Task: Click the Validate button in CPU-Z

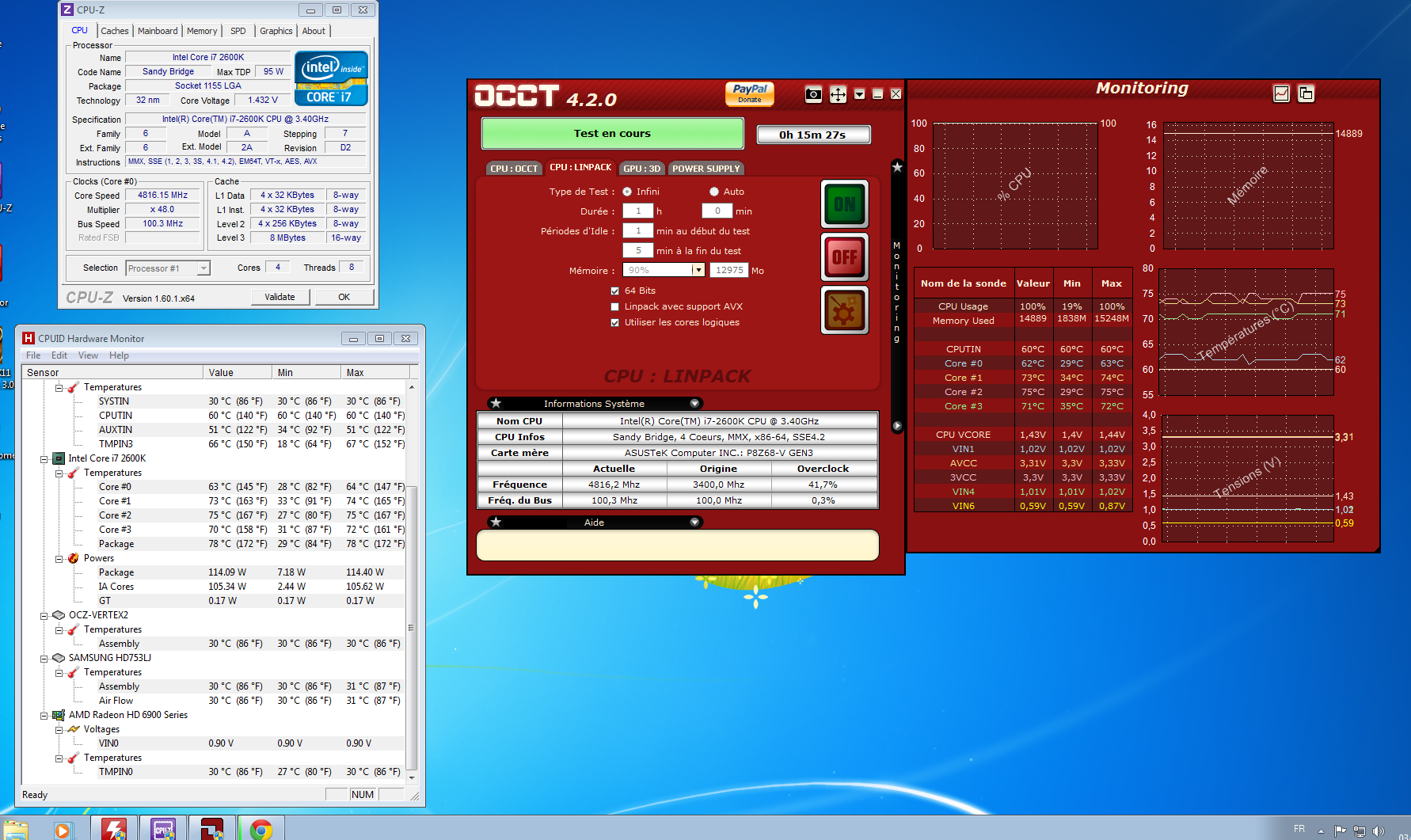Action: 280,297
